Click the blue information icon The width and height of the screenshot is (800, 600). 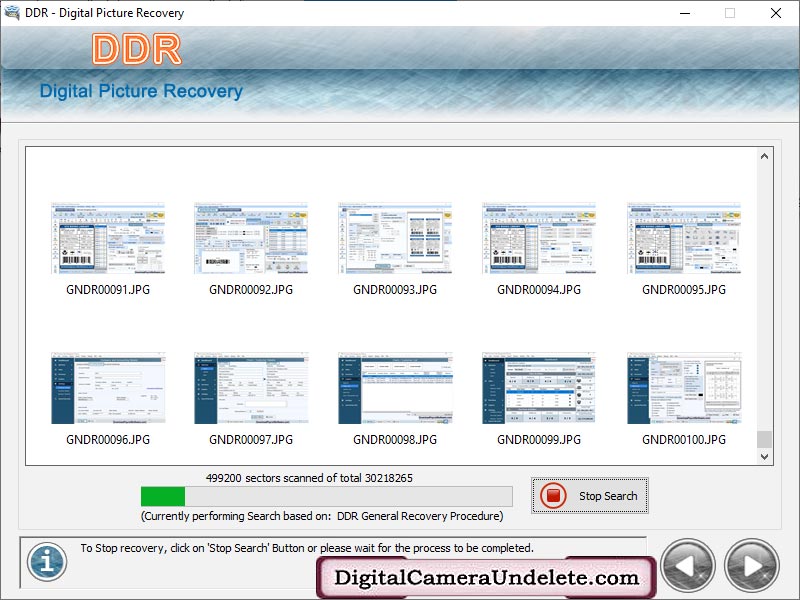click(x=47, y=562)
